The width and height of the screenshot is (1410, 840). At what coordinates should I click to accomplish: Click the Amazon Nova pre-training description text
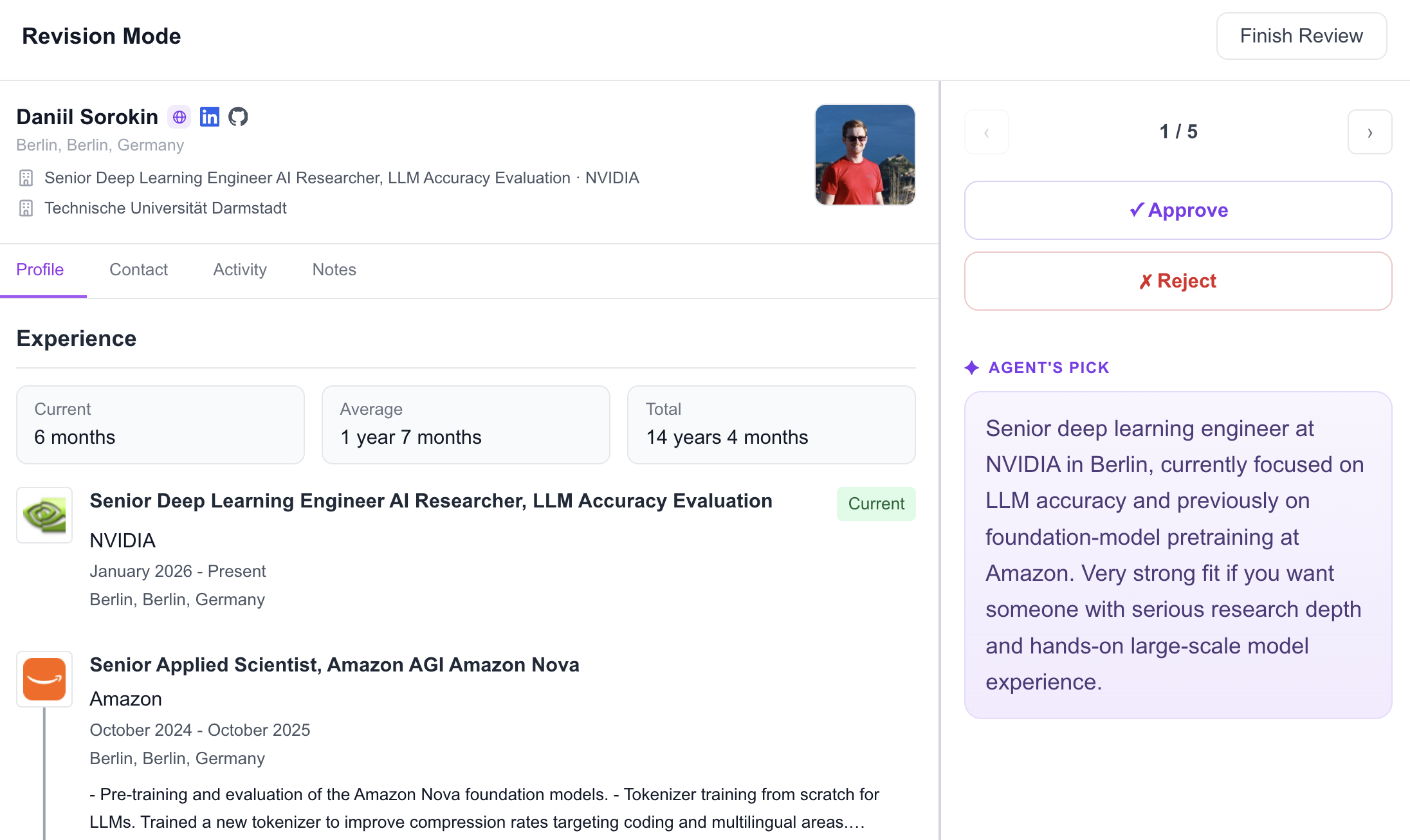pos(484,808)
